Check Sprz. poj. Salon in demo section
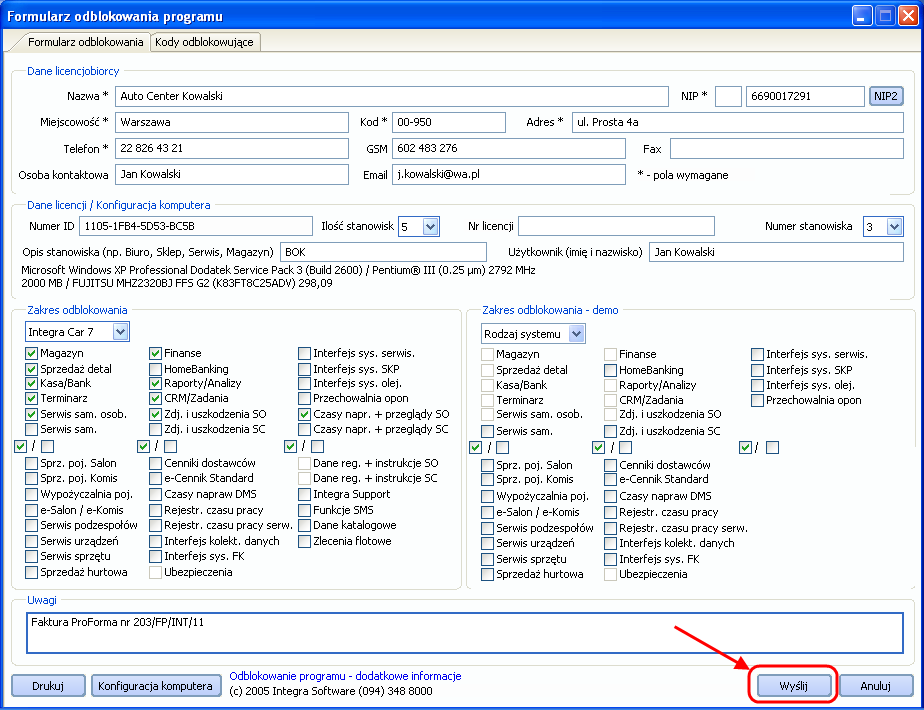 click(x=488, y=465)
